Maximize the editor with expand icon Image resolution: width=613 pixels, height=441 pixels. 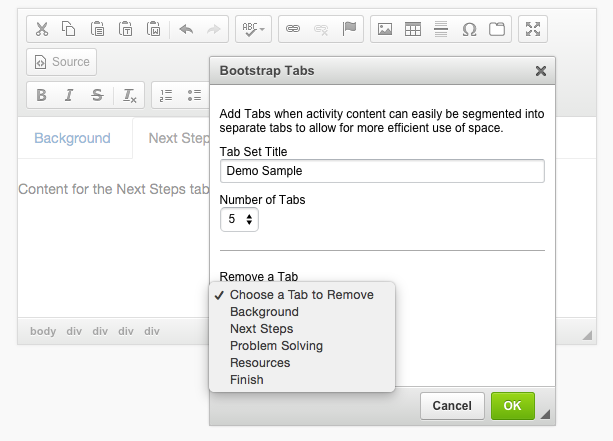click(x=533, y=29)
